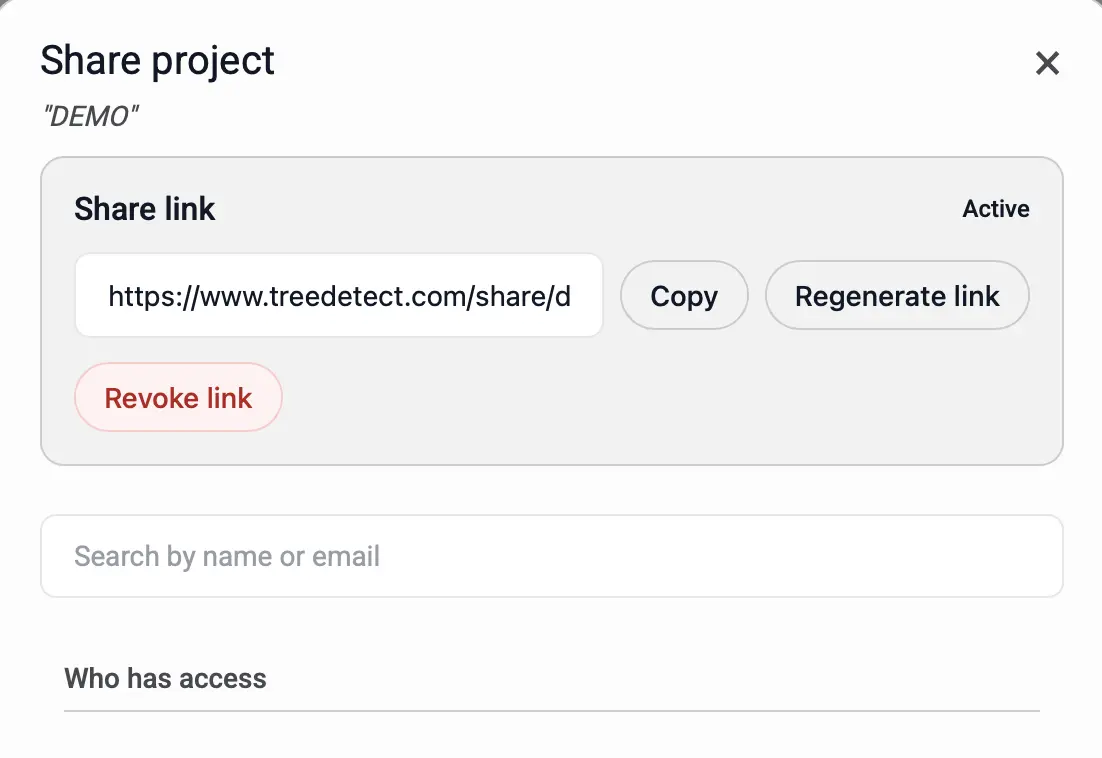Hit Copy next to the URL

tap(684, 296)
